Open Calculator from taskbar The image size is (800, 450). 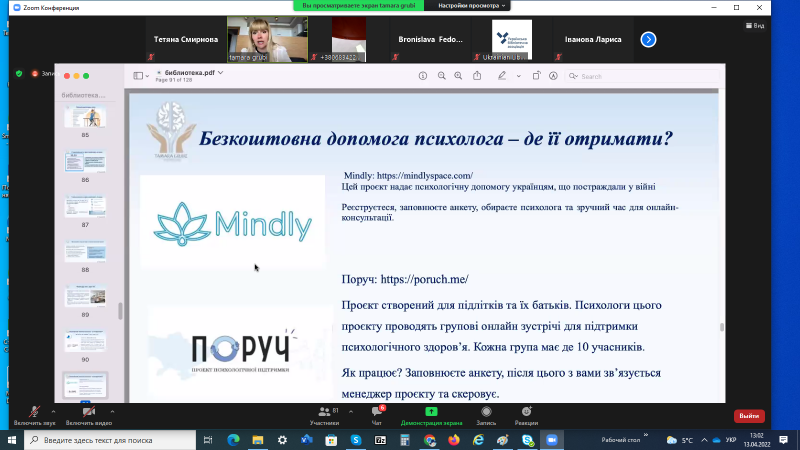[405, 440]
